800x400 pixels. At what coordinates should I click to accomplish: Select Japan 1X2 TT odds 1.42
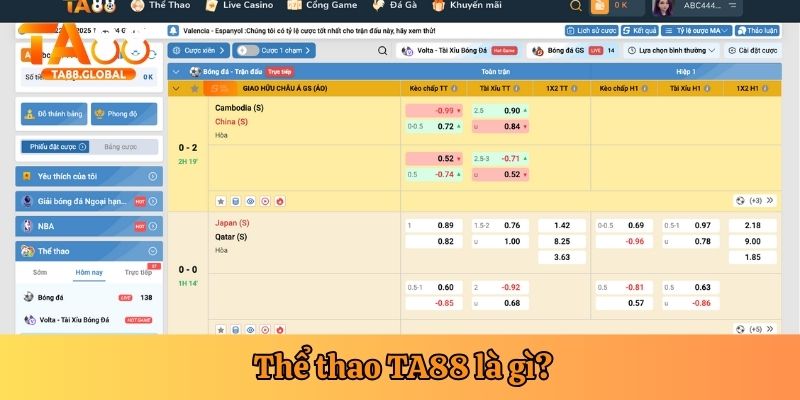(562, 226)
